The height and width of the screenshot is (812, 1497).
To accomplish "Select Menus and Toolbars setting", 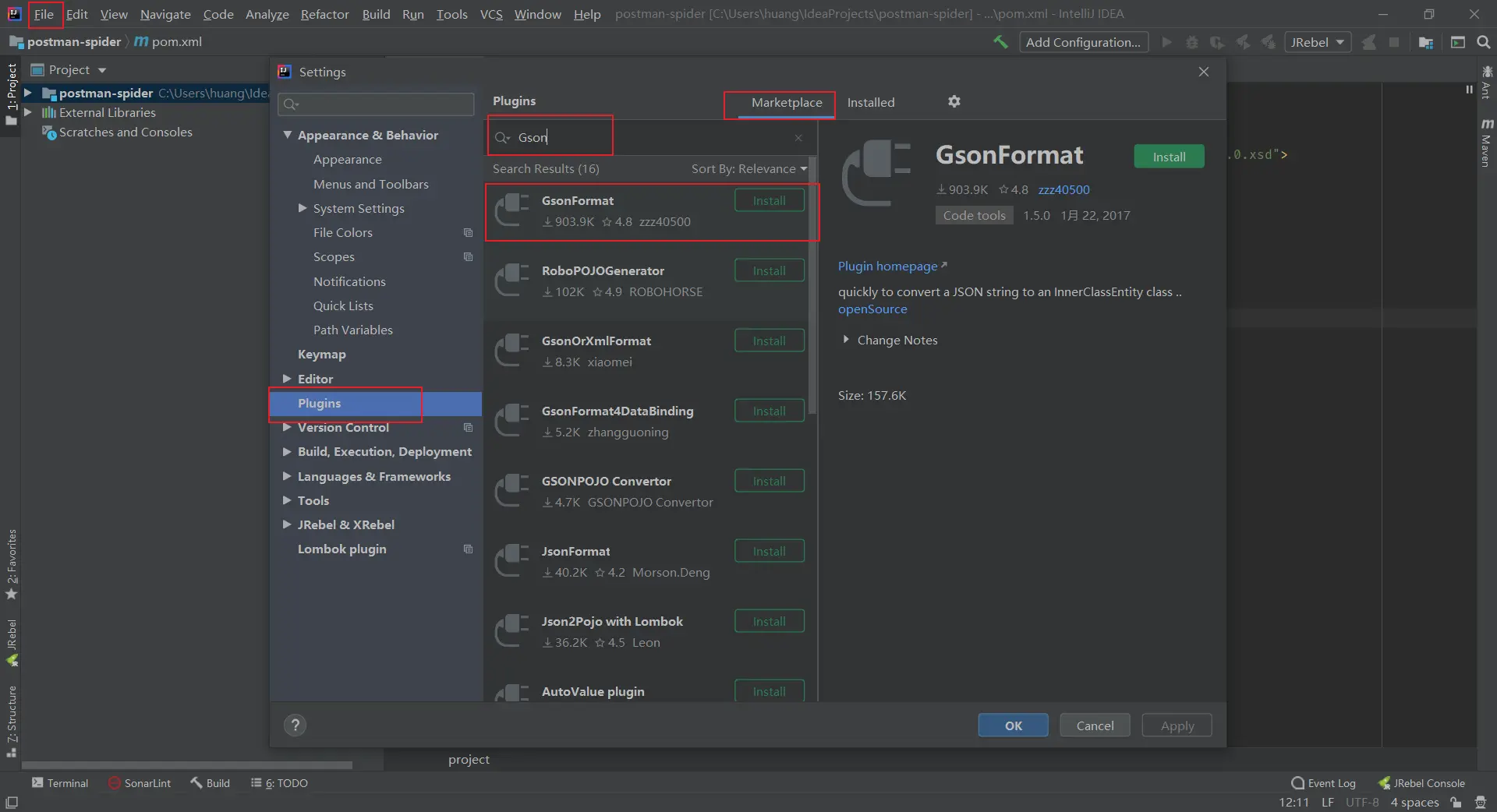I will click(371, 184).
